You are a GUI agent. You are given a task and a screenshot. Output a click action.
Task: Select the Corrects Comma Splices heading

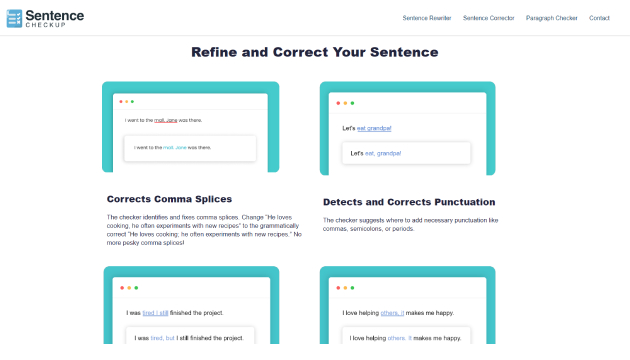point(169,199)
